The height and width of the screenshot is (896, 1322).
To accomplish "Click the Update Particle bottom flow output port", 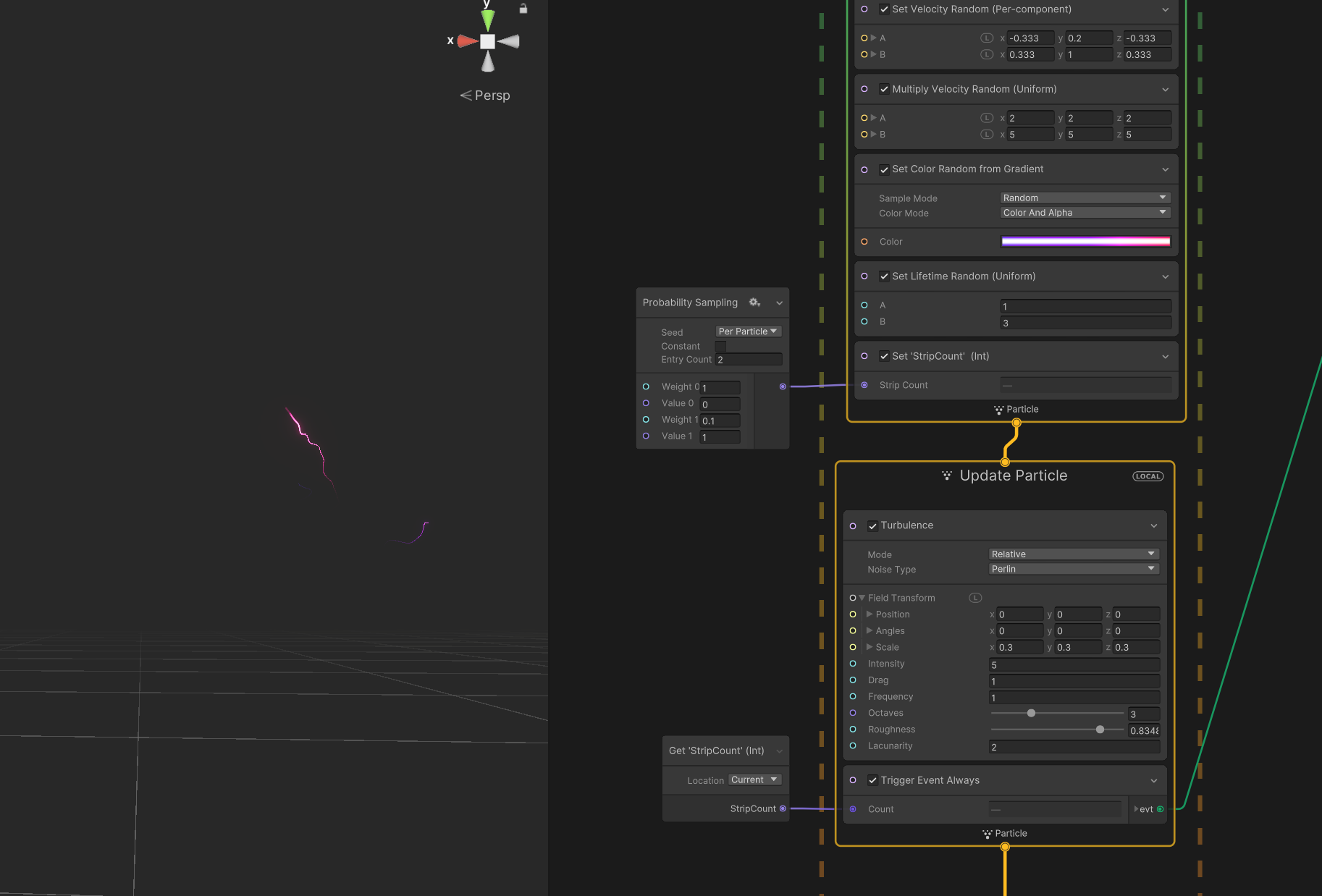I will pyautogui.click(x=1005, y=846).
